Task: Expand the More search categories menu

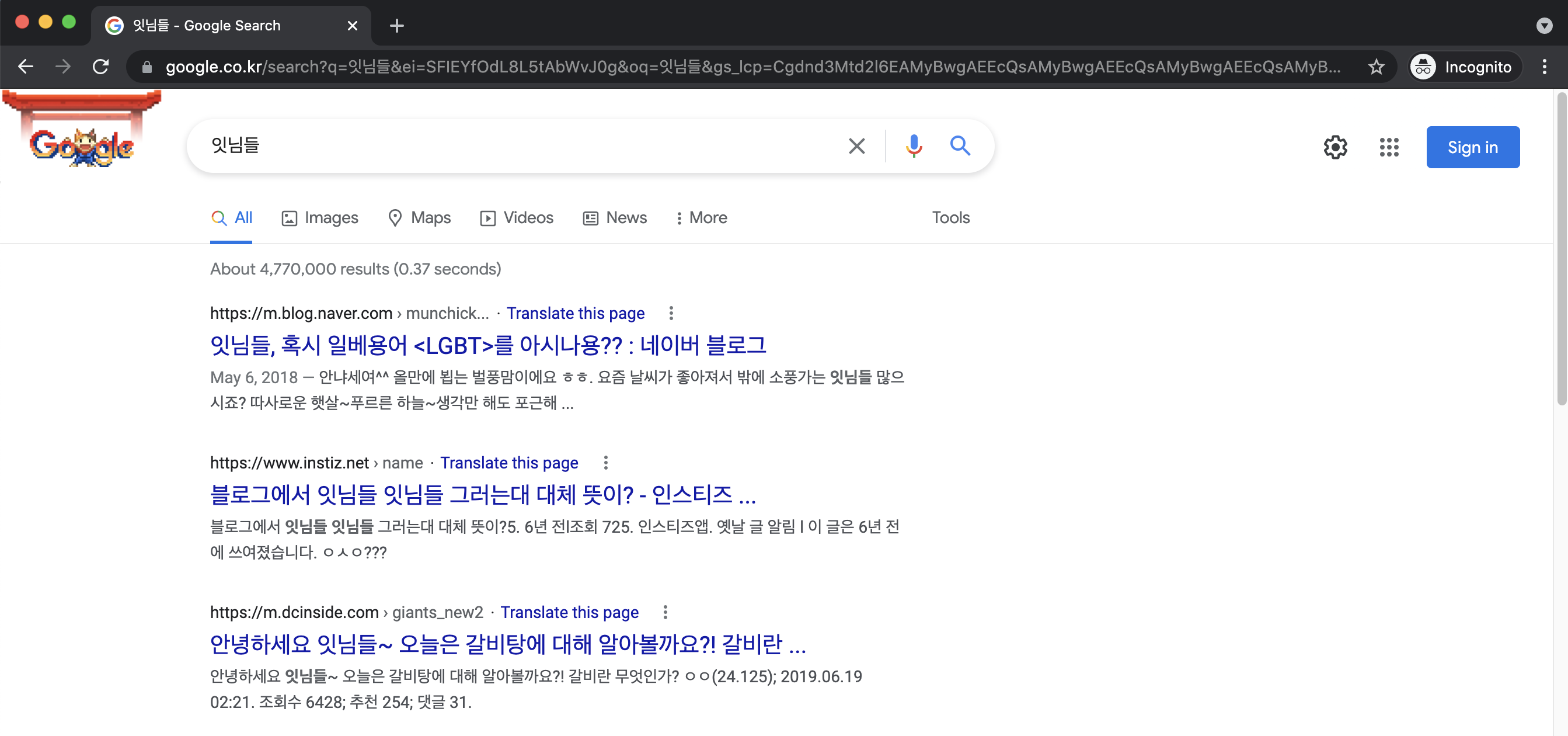Action: click(701, 217)
